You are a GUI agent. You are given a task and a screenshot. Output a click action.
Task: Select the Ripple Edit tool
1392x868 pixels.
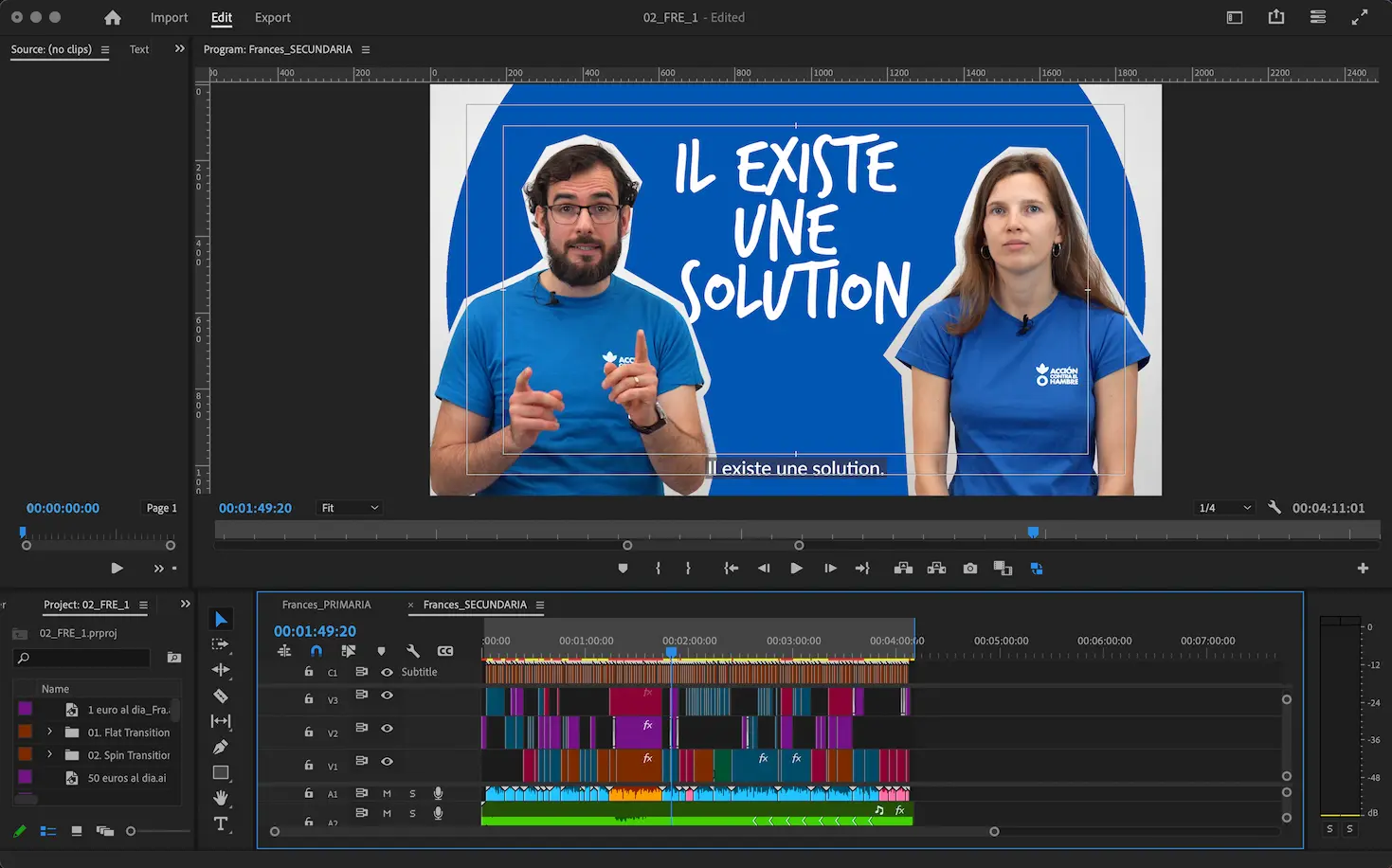tap(221, 670)
